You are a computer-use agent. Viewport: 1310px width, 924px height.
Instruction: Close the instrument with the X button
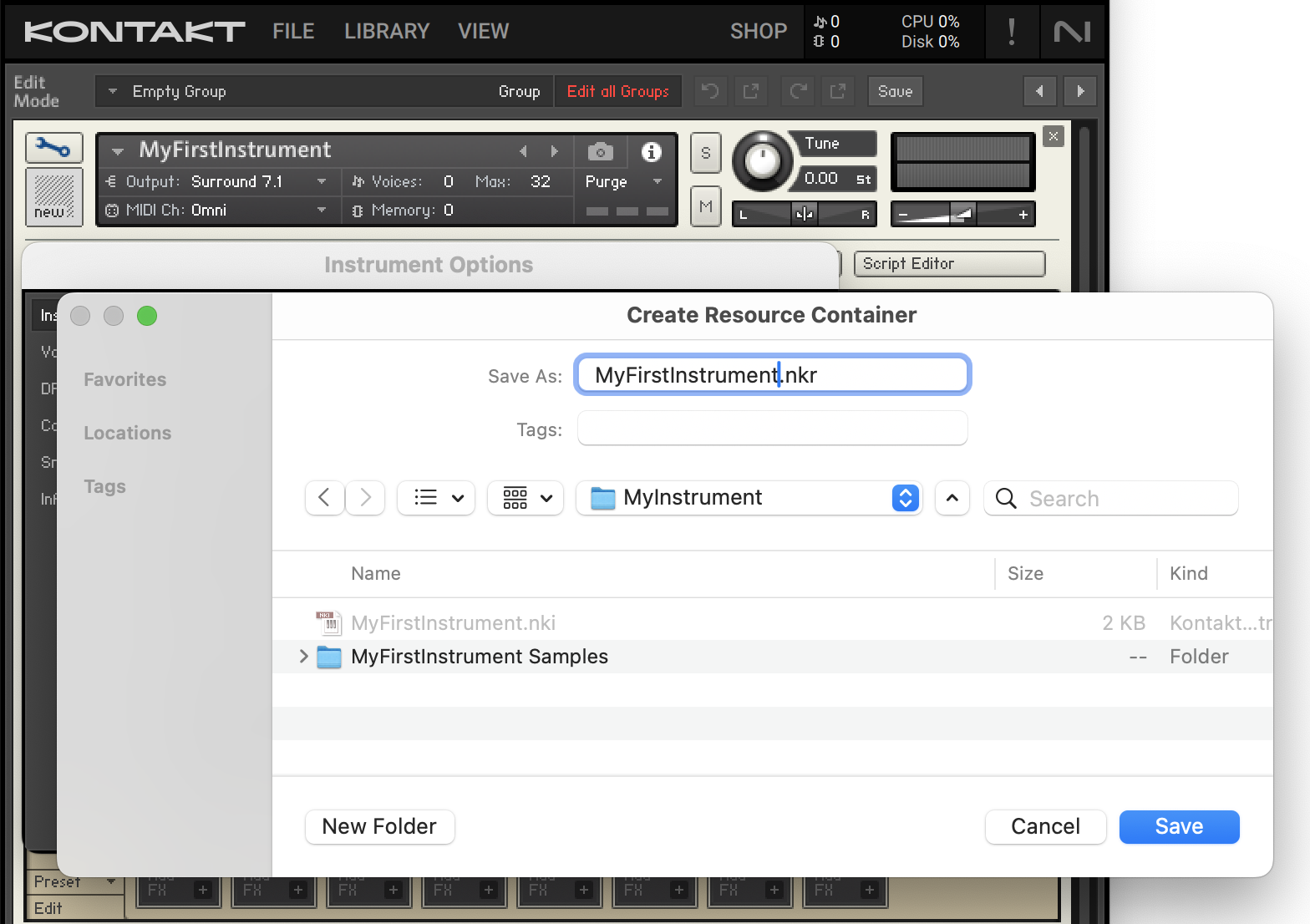click(1054, 136)
